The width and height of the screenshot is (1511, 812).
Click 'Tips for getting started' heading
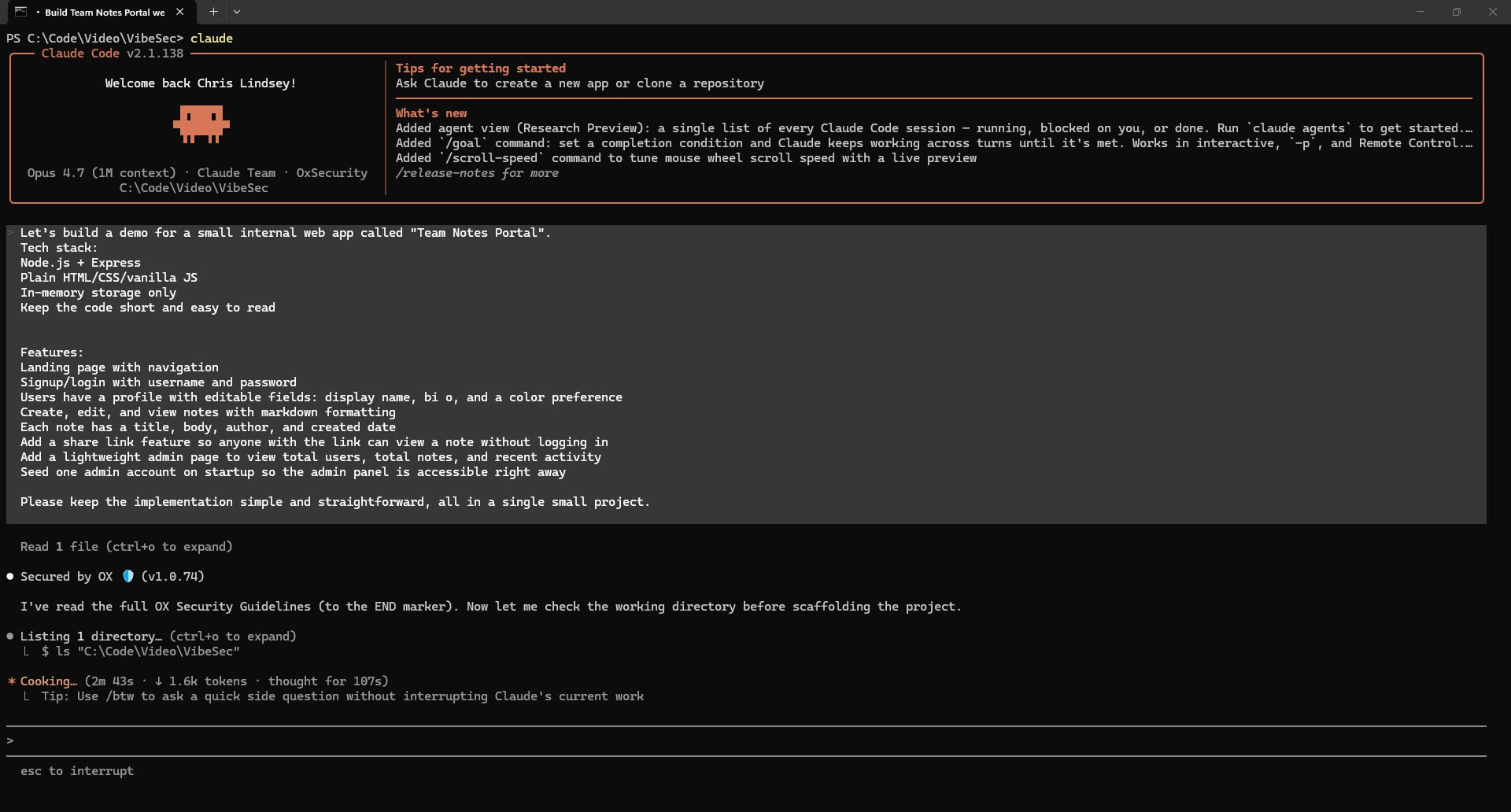481,68
